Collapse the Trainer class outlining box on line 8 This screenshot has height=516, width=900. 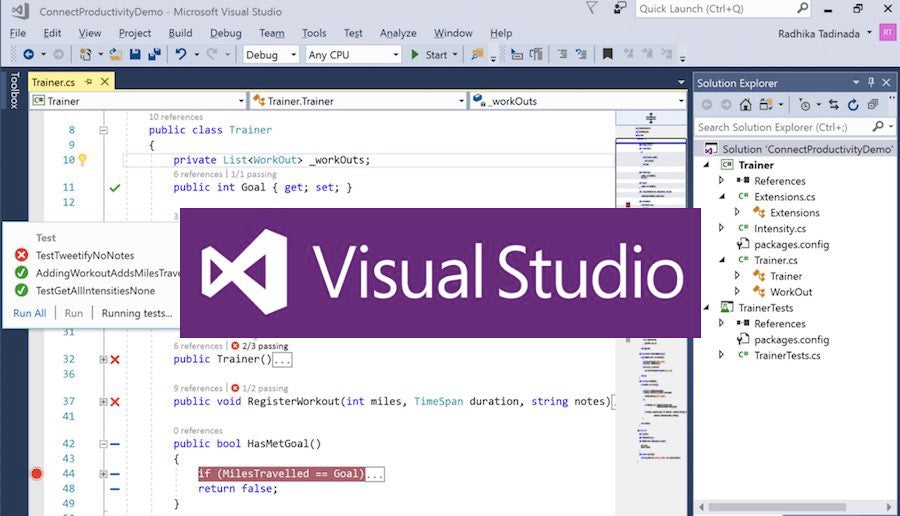102,130
